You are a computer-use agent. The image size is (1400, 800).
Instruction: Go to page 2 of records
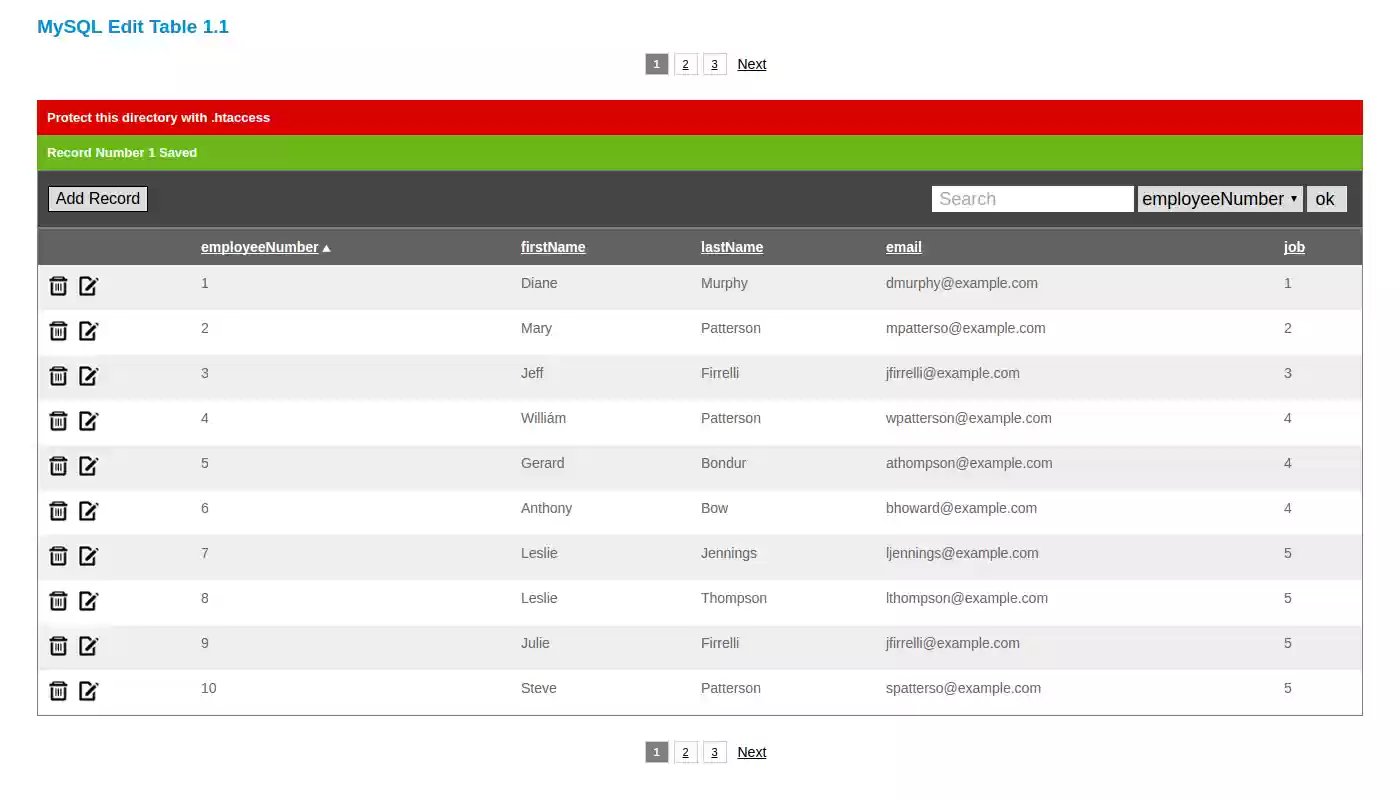685,63
